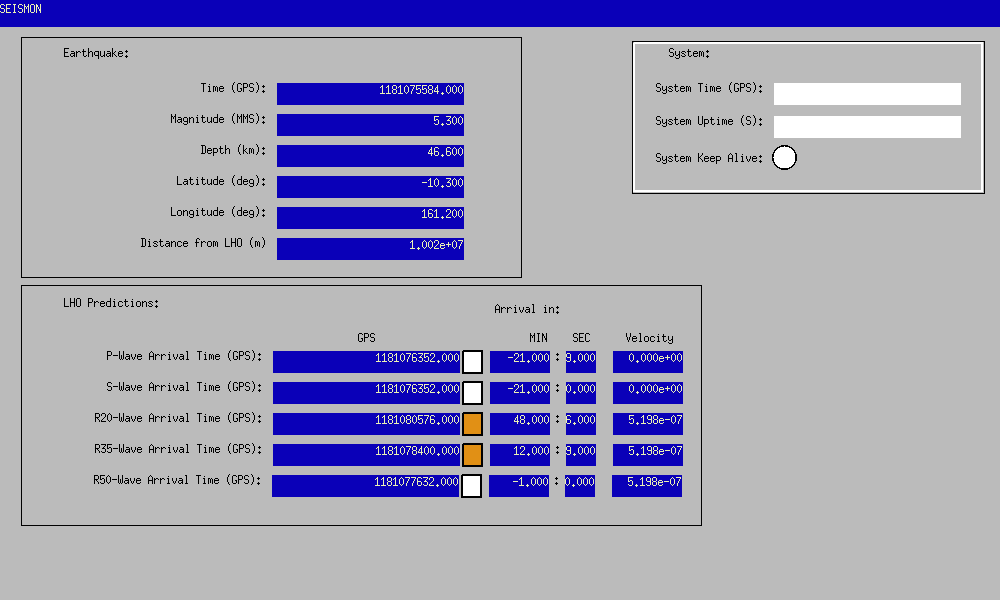The width and height of the screenshot is (1000, 600).
Task: Click the R50-Wave arrival status indicator box
Action: coord(472,486)
